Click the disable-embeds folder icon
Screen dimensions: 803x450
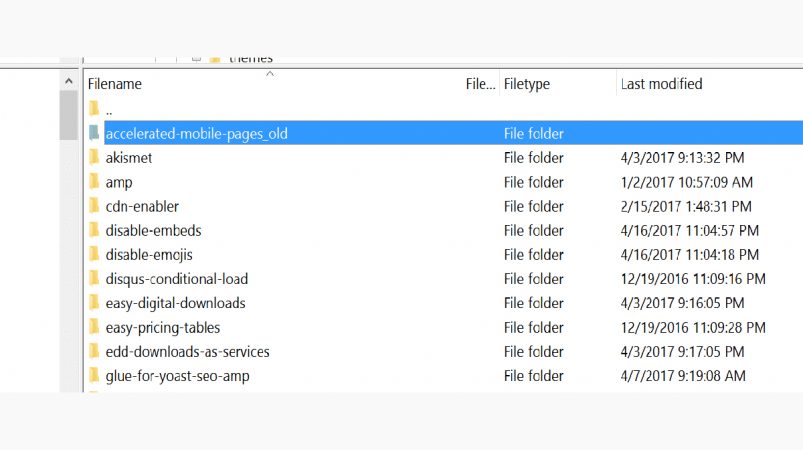(x=94, y=230)
